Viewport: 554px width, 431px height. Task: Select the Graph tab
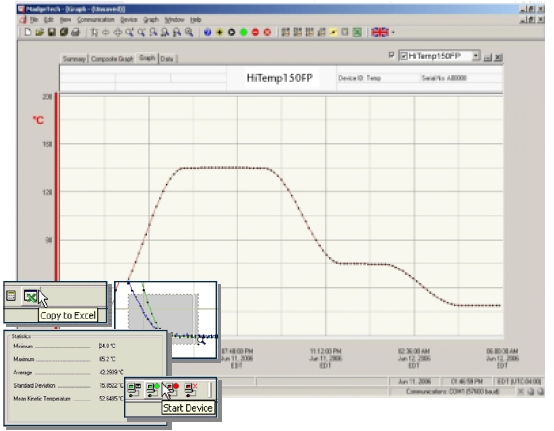pyautogui.click(x=147, y=58)
